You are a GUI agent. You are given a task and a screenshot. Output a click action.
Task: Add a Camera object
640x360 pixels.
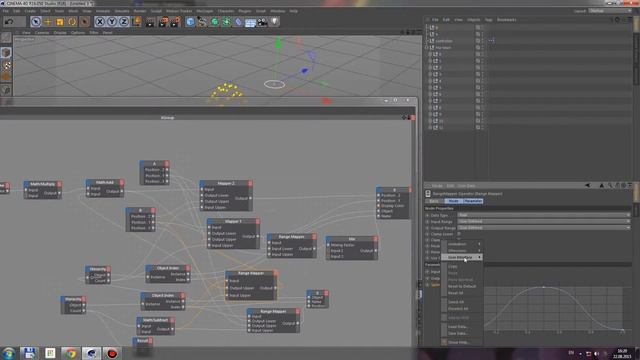click(x=262, y=22)
